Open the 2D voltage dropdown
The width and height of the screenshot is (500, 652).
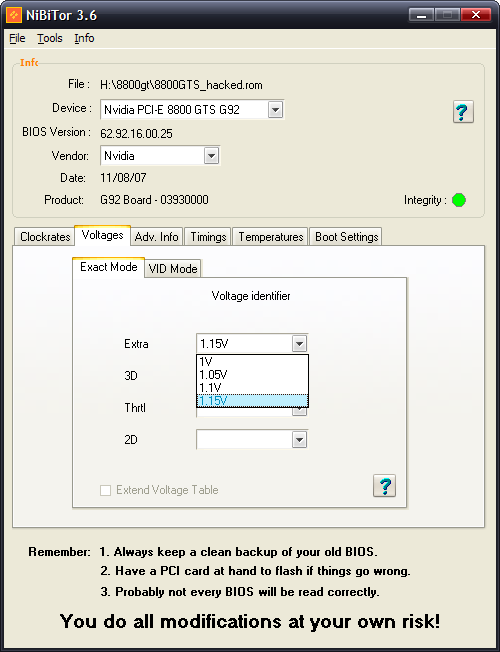[252, 440]
